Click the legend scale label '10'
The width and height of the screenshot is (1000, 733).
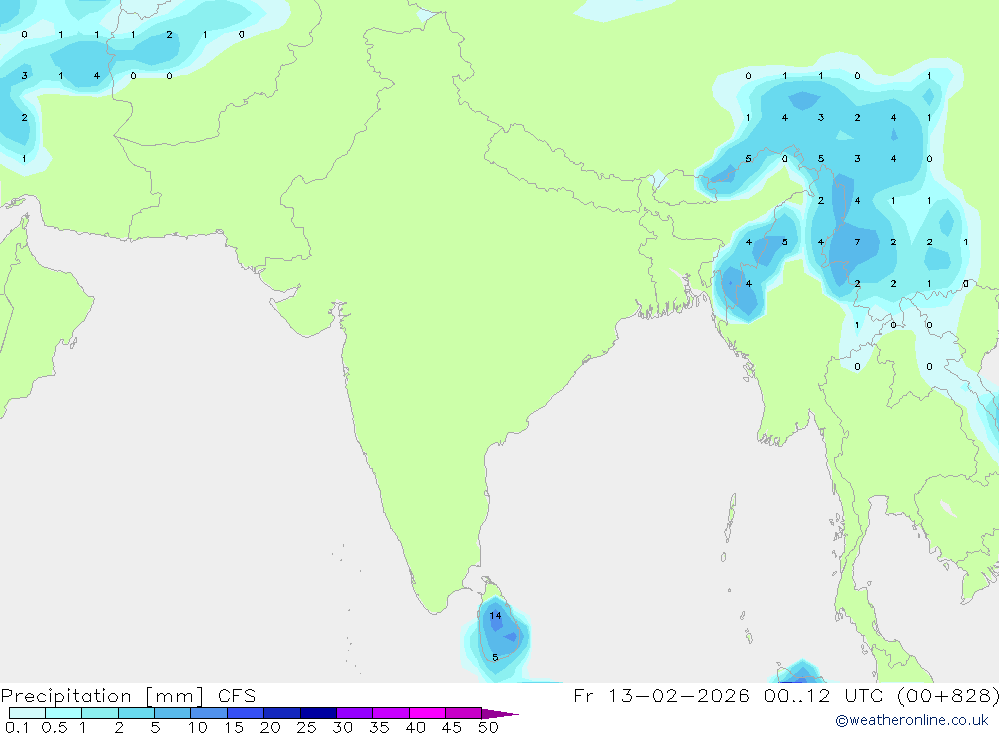[198, 727]
